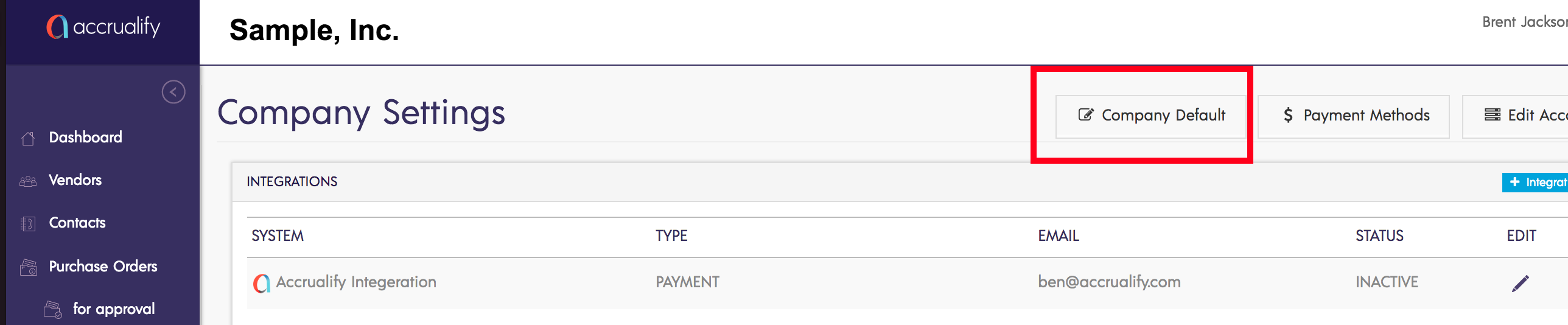Edit the Accrualify Integration with the pencil icon
The height and width of the screenshot is (325, 1568).
point(1520,283)
